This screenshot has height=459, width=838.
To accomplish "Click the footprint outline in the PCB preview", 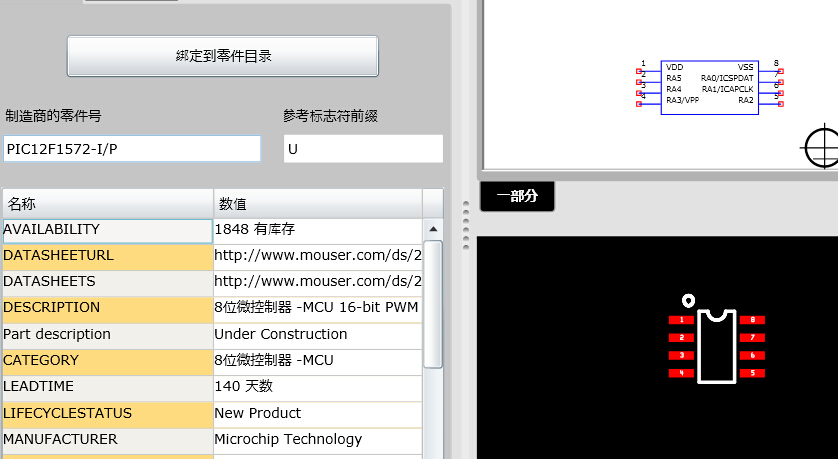I will [717, 346].
